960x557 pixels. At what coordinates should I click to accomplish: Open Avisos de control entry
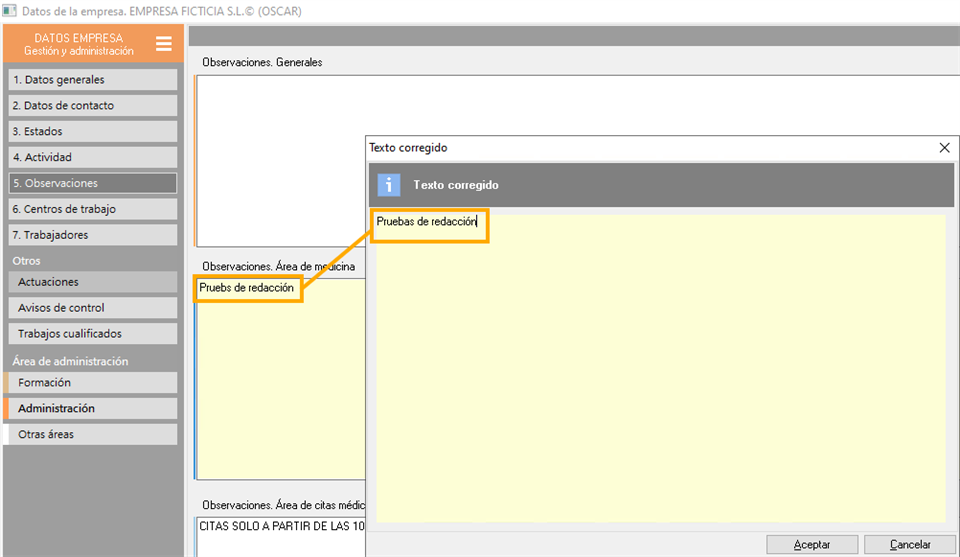pos(93,308)
